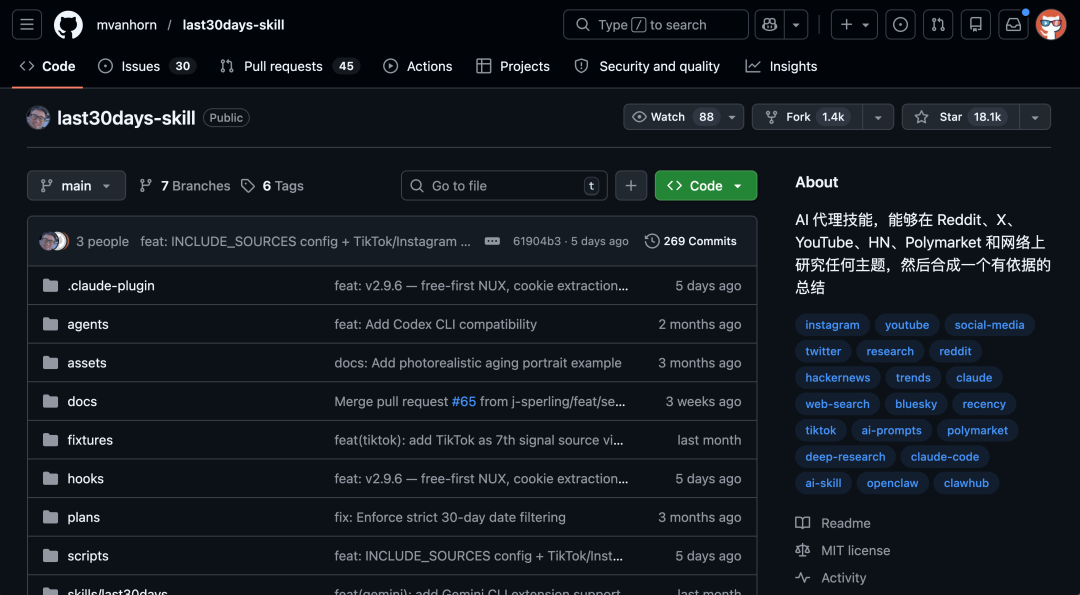The image size is (1080, 595).
Task: Open the claude-code topic tag
Action: tap(944, 456)
